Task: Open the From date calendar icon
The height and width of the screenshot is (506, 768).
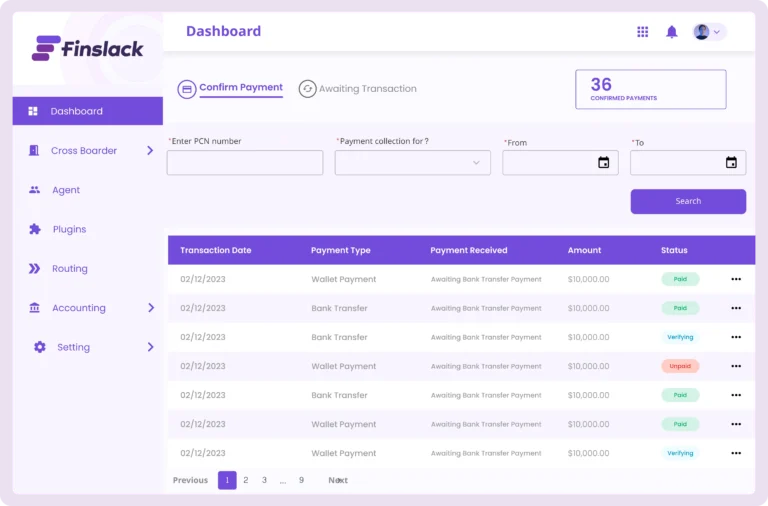Action: pos(603,163)
